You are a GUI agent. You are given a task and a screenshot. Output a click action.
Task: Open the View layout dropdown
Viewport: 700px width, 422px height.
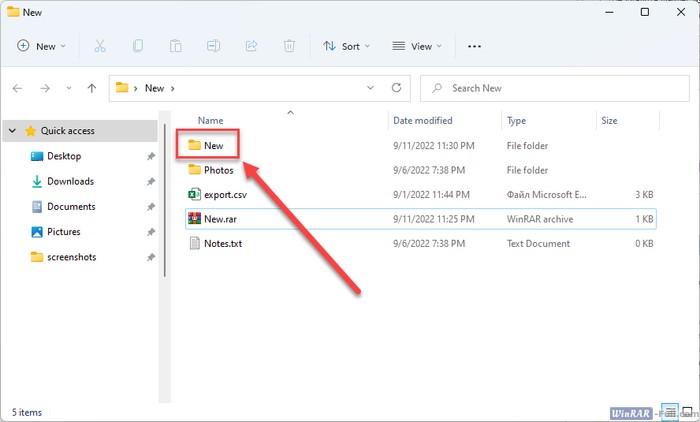[x=416, y=46]
